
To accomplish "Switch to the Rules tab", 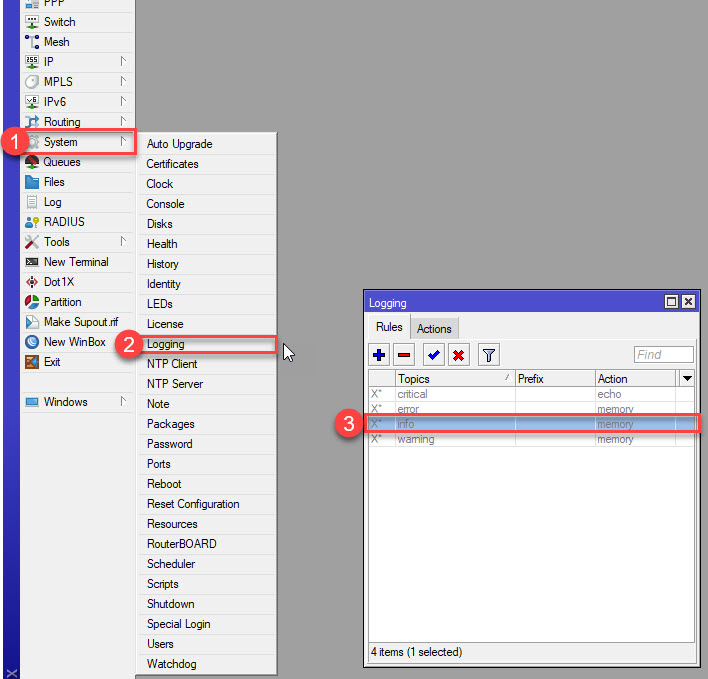I will [389, 327].
